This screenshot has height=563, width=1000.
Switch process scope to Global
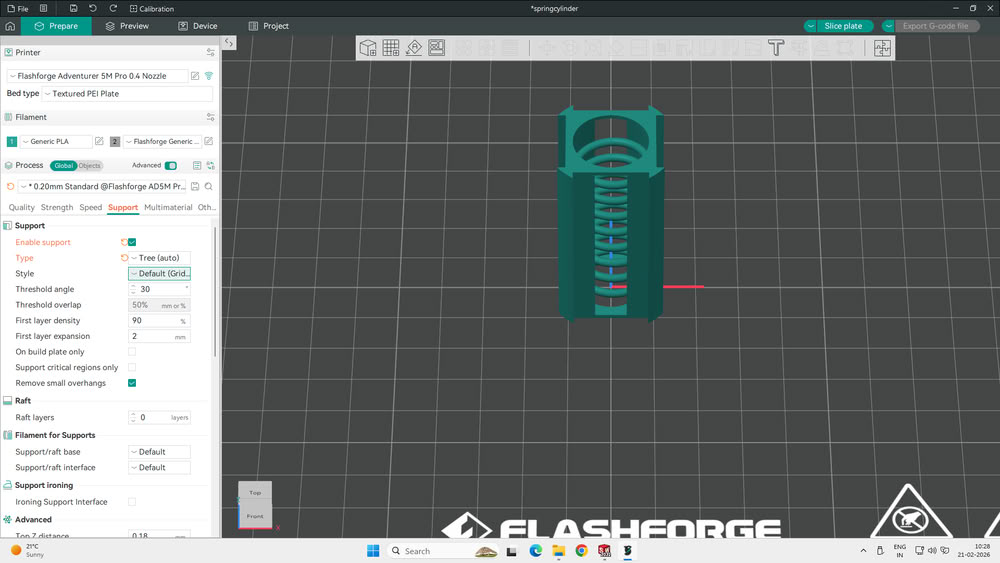click(63, 166)
